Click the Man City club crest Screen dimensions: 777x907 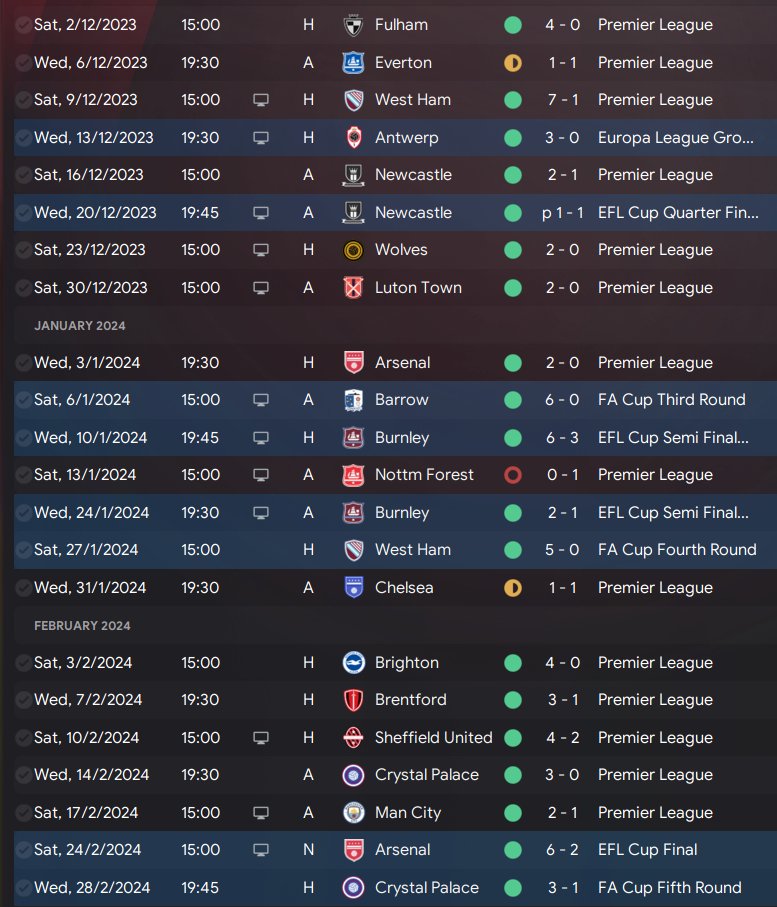(x=353, y=813)
